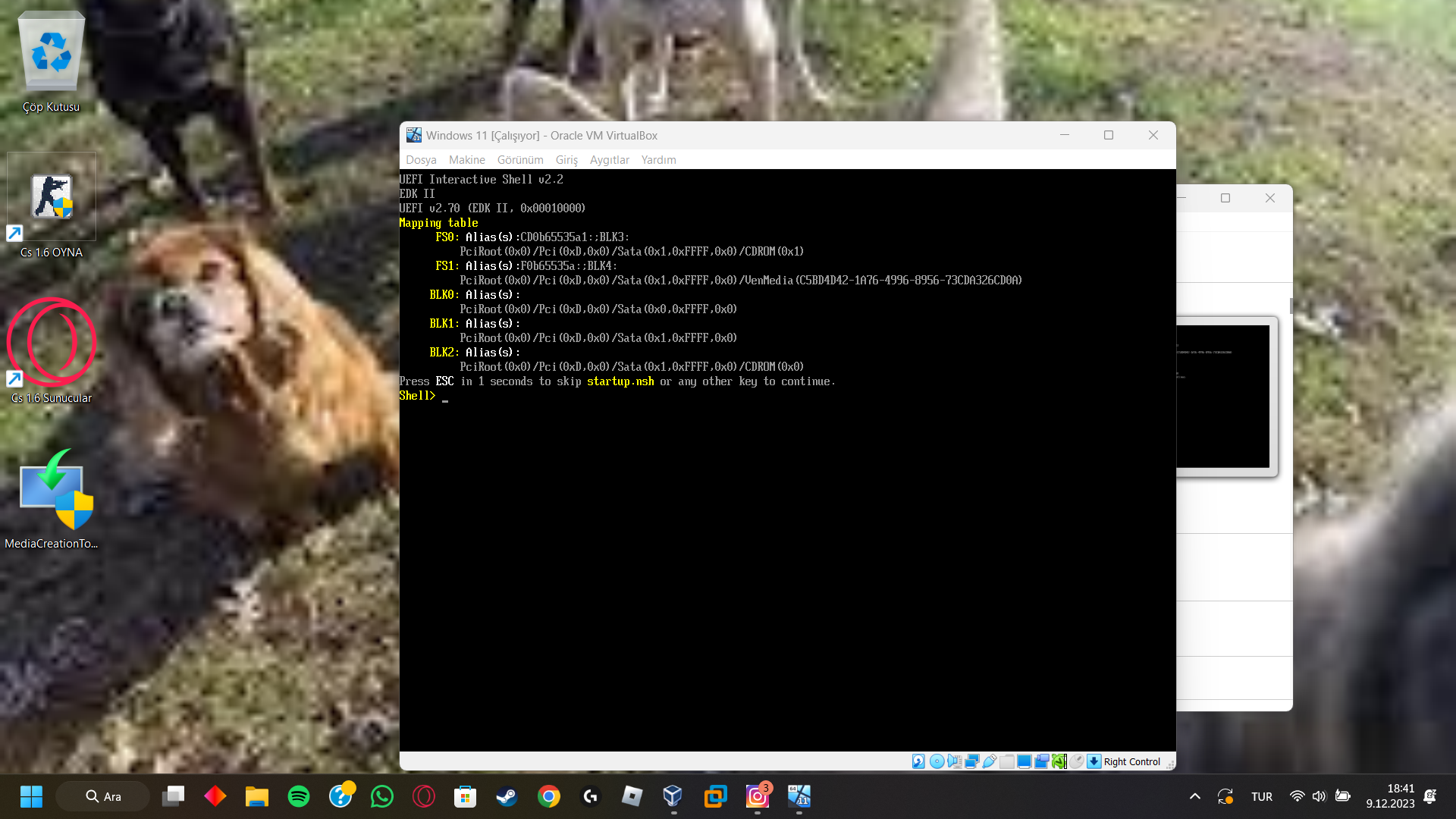
Task: Open the Makine menu
Action: pyautogui.click(x=466, y=160)
